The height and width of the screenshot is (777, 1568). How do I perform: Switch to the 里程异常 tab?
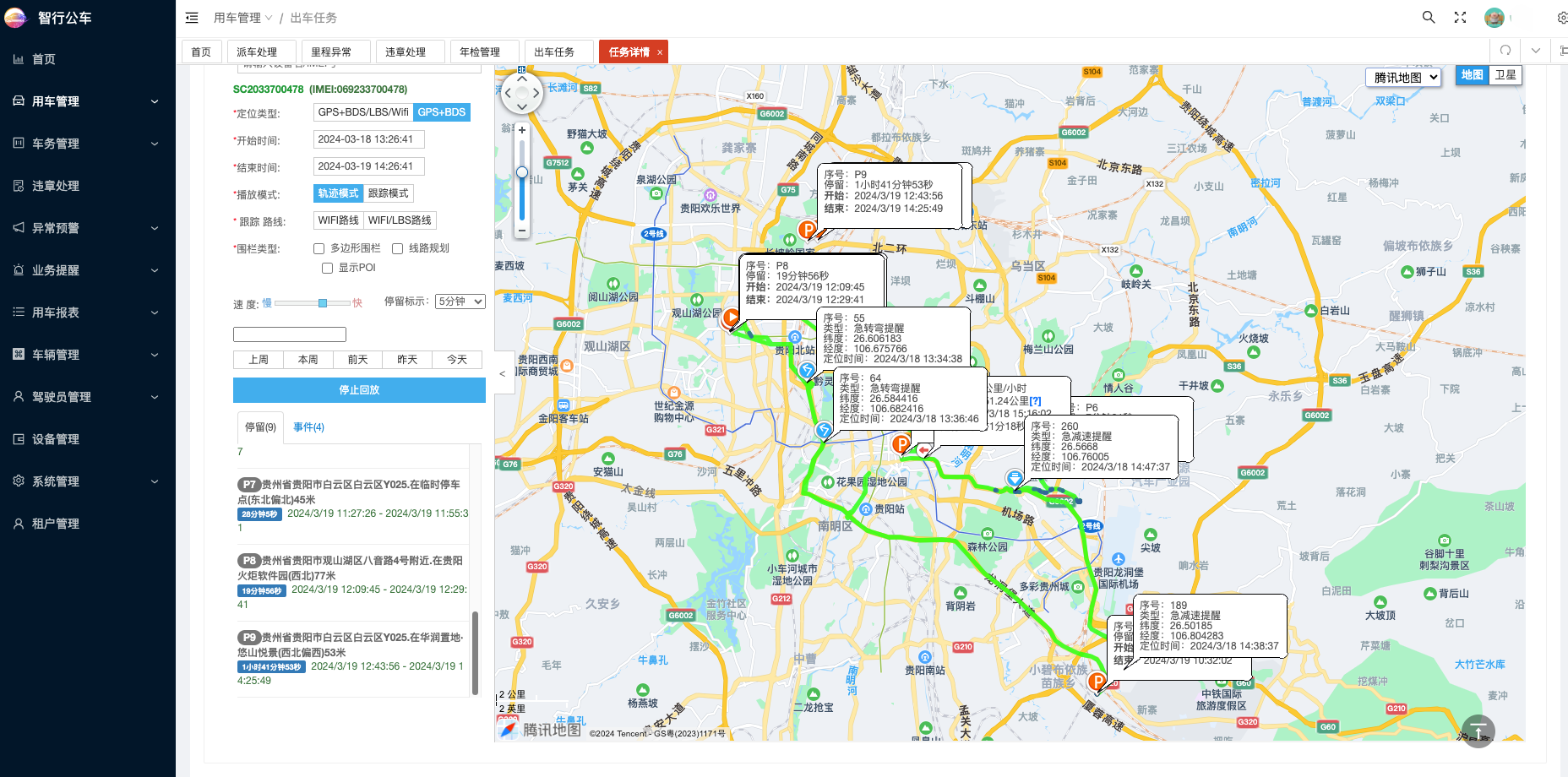[x=336, y=52]
